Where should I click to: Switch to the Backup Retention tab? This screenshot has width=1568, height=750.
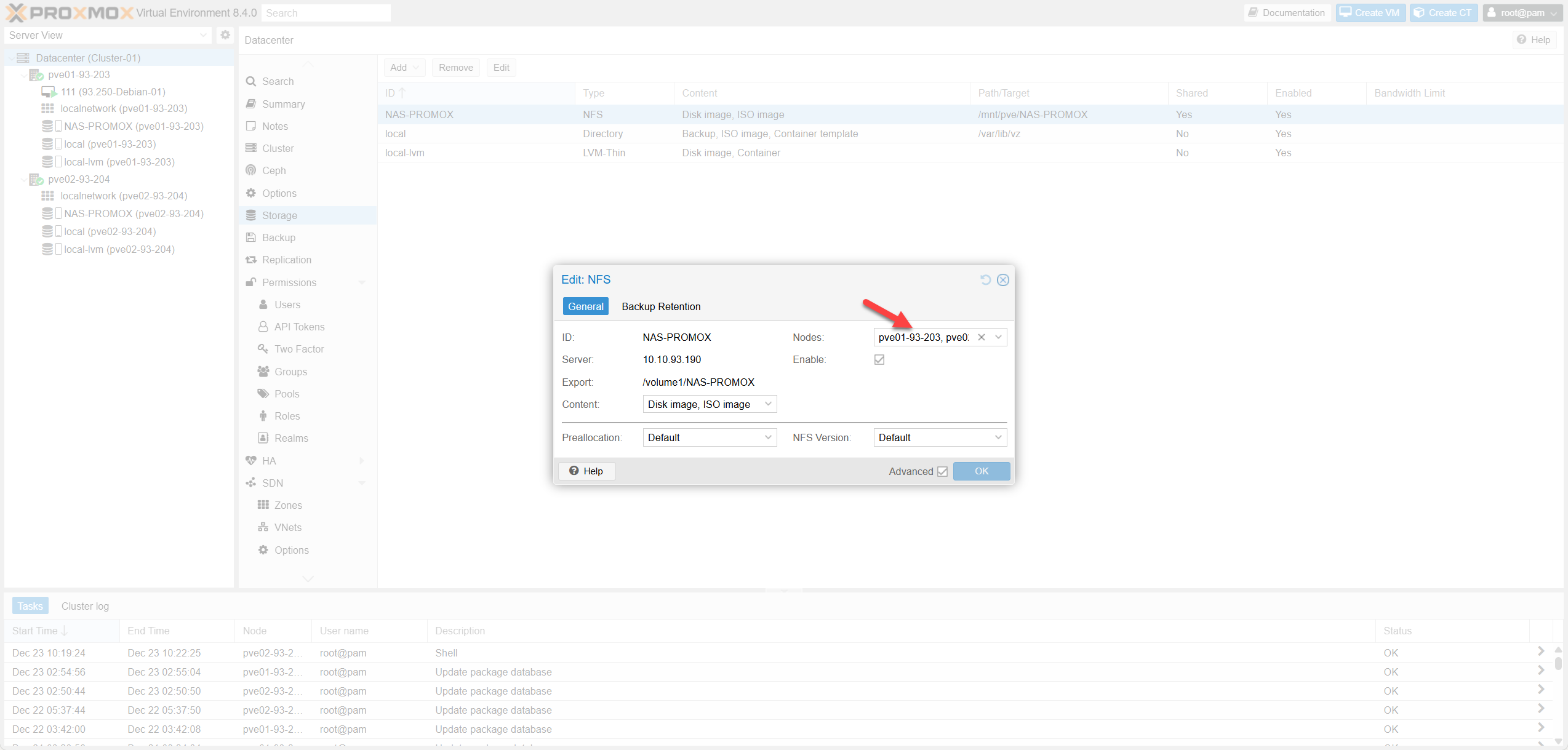tap(661, 306)
